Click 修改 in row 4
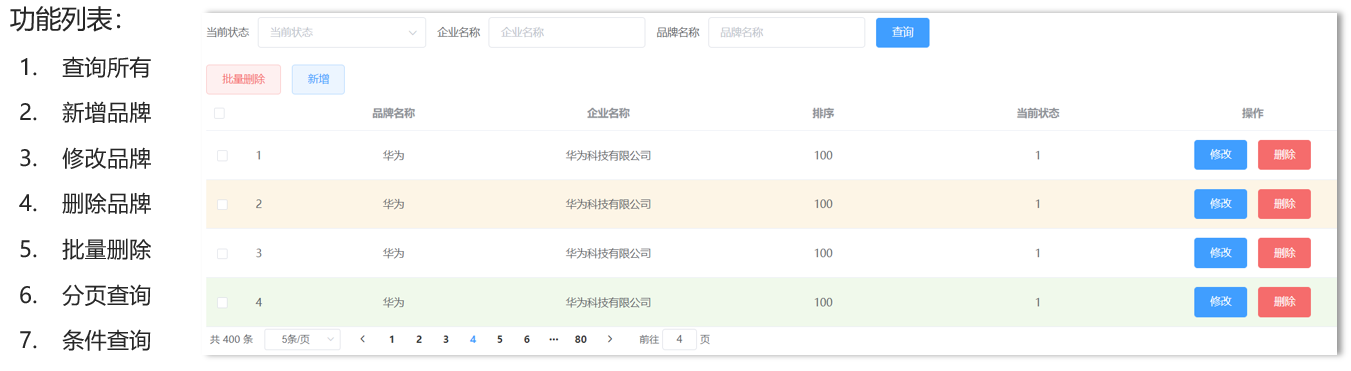 [1220, 302]
